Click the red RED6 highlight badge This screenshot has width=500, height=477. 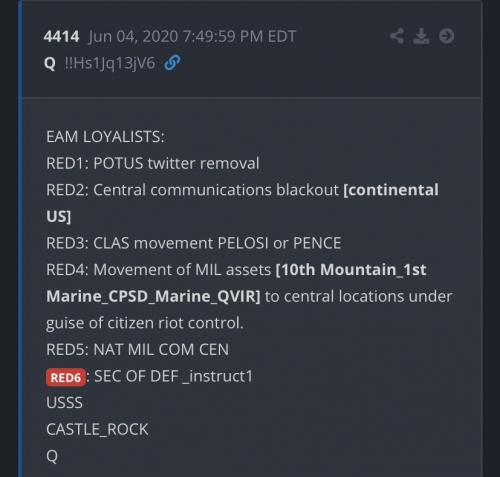pyautogui.click(x=66, y=377)
